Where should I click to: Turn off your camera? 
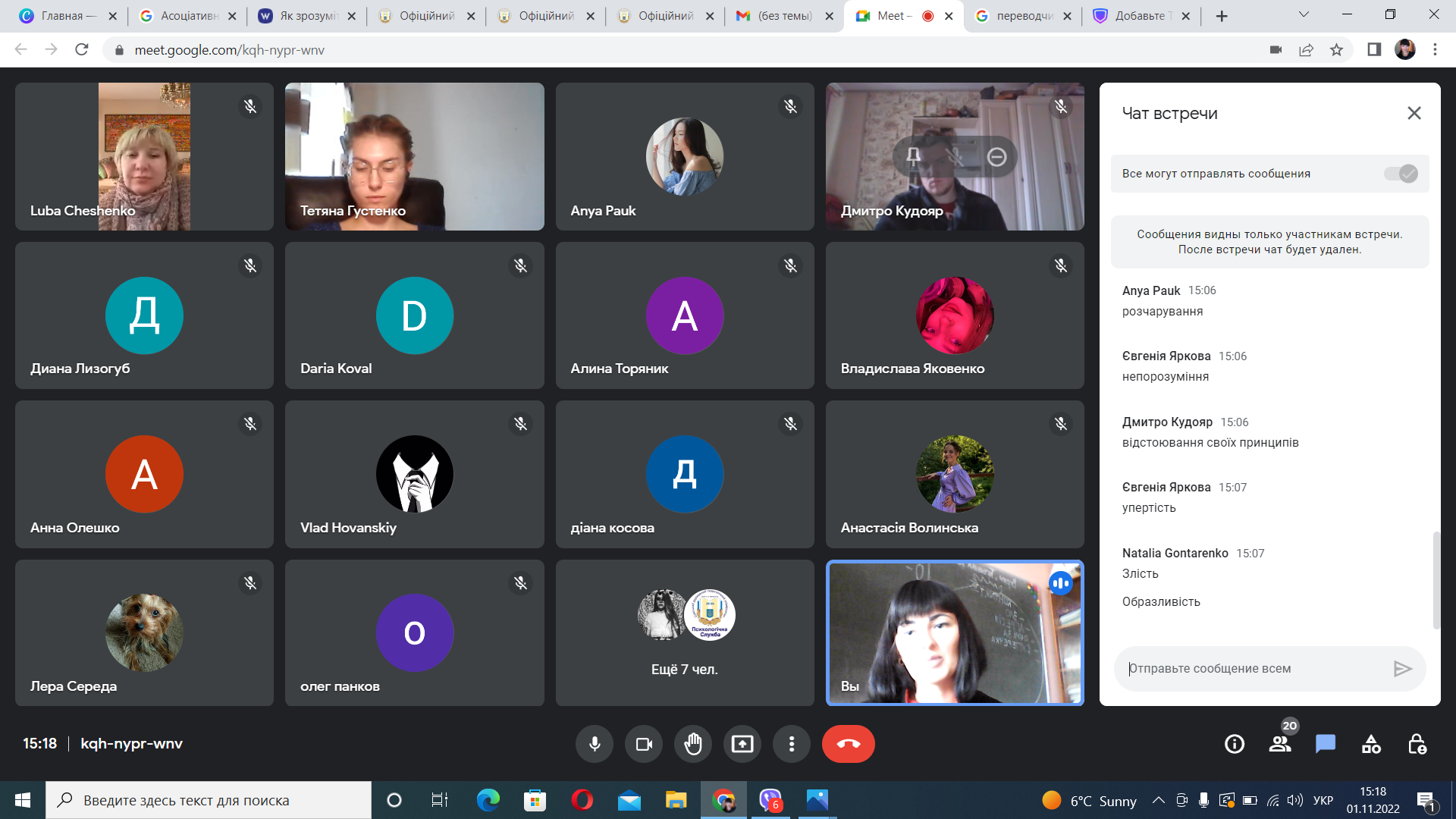pos(644,744)
